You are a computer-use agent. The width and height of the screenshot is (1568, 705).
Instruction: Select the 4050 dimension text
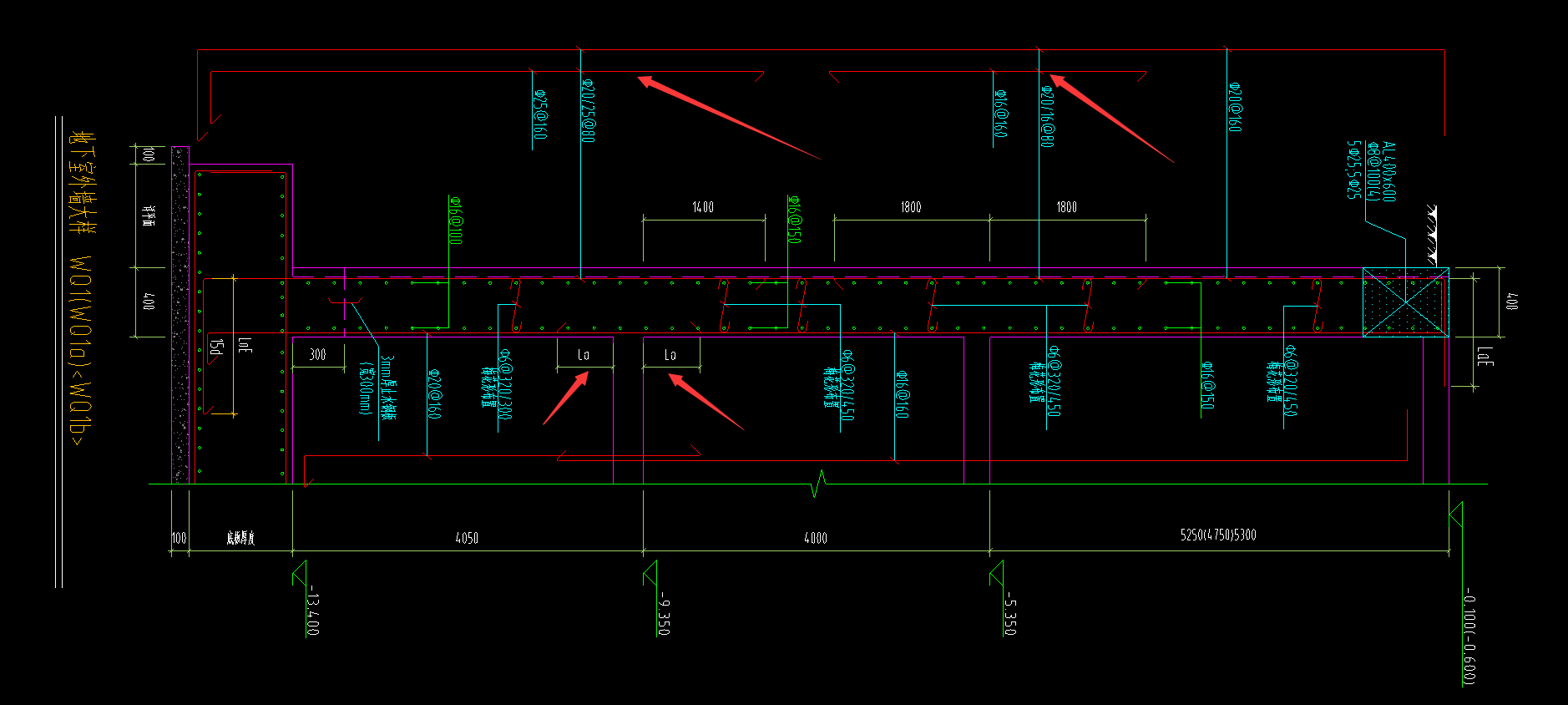point(467,538)
